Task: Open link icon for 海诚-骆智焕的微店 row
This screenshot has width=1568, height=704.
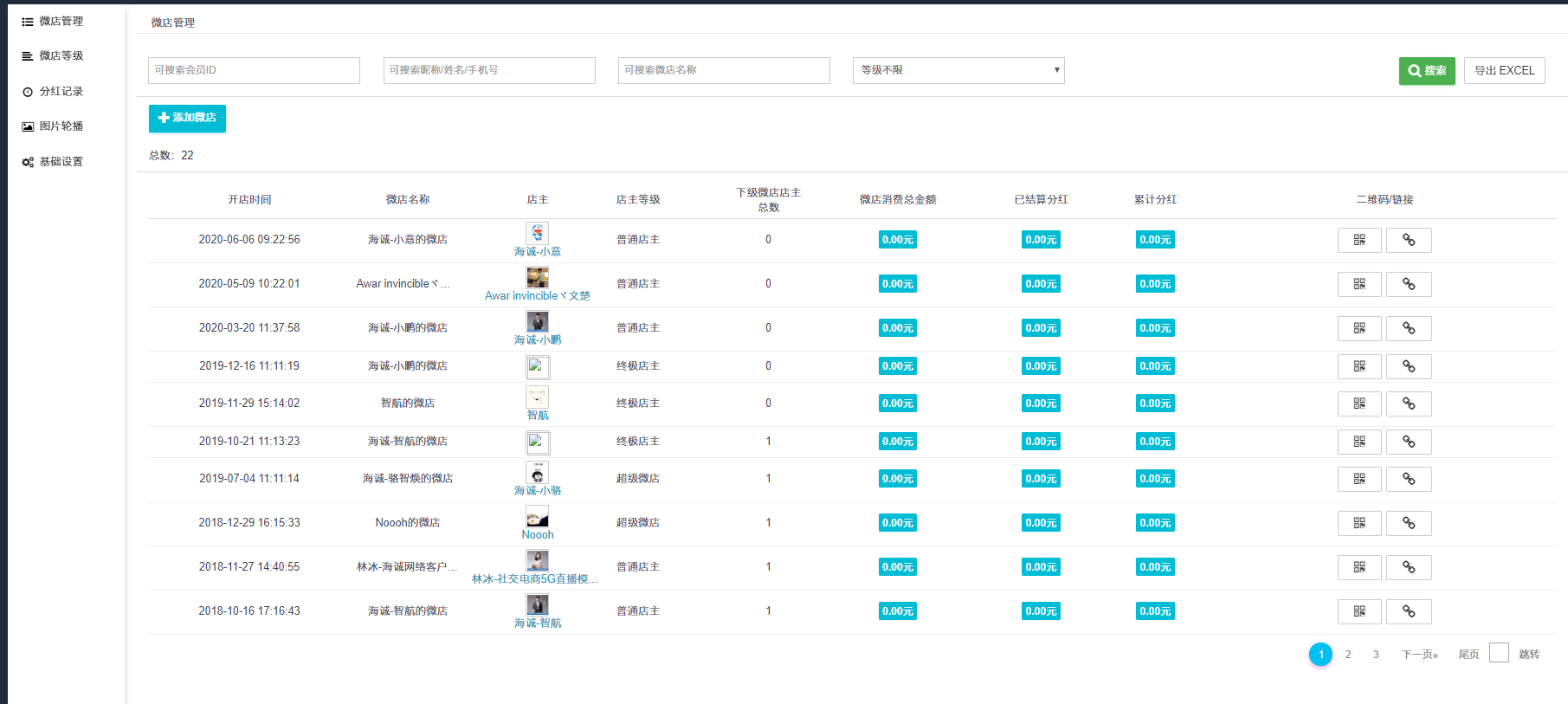Action: pos(1409,479)
